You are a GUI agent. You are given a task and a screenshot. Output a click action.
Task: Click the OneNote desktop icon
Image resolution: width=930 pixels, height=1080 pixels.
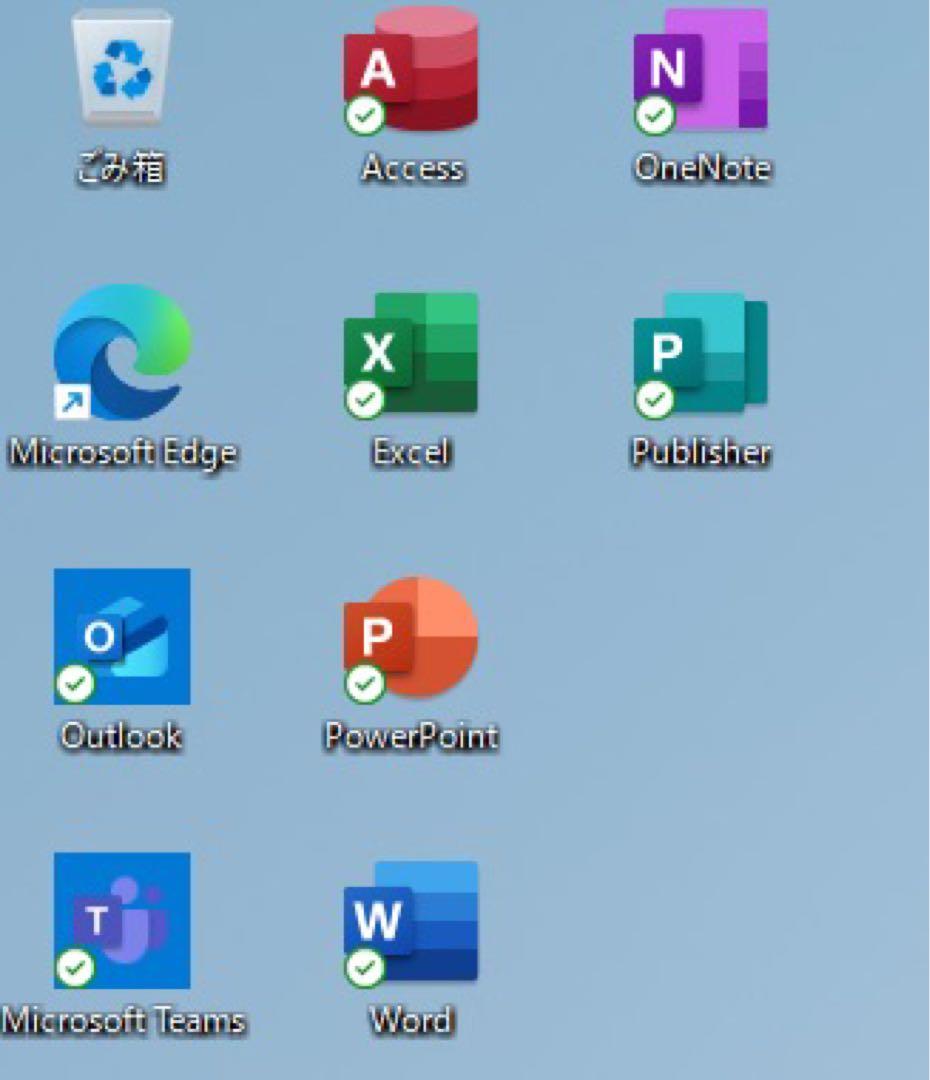point(701,70)
